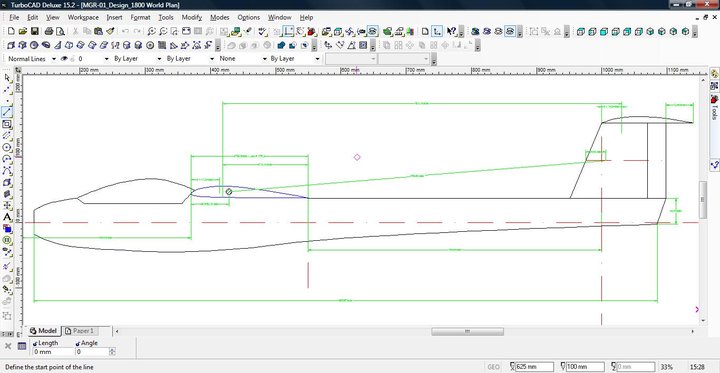Click the New document icon

11,31
